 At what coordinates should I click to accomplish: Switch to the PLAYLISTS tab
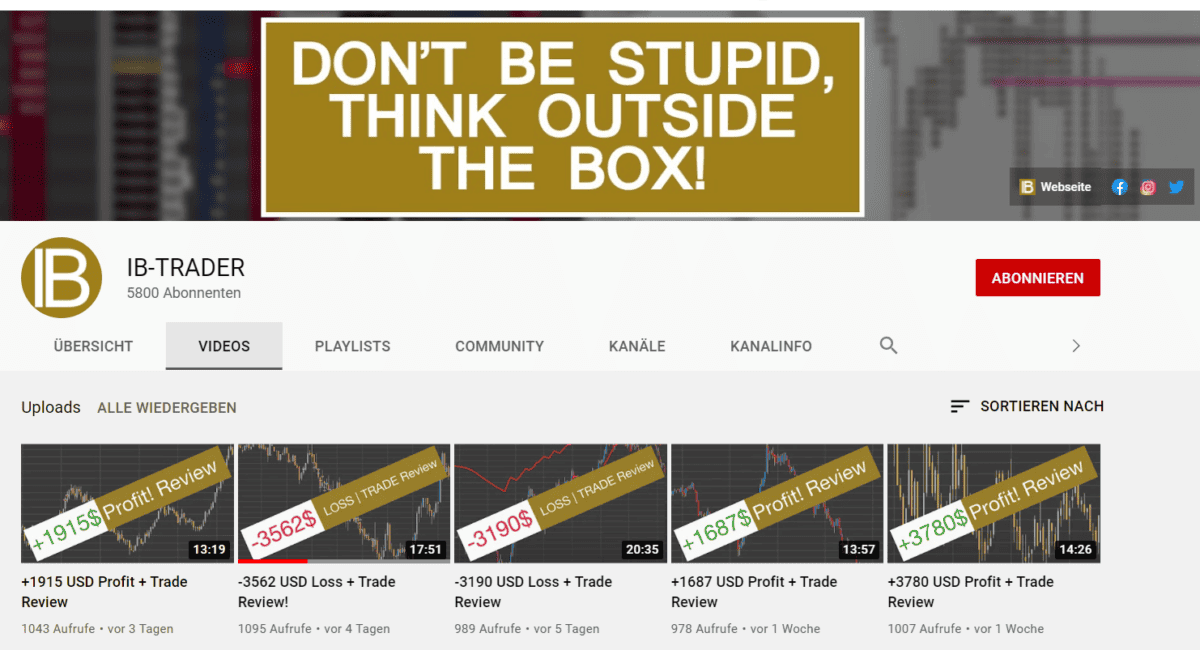coord(352,345)
